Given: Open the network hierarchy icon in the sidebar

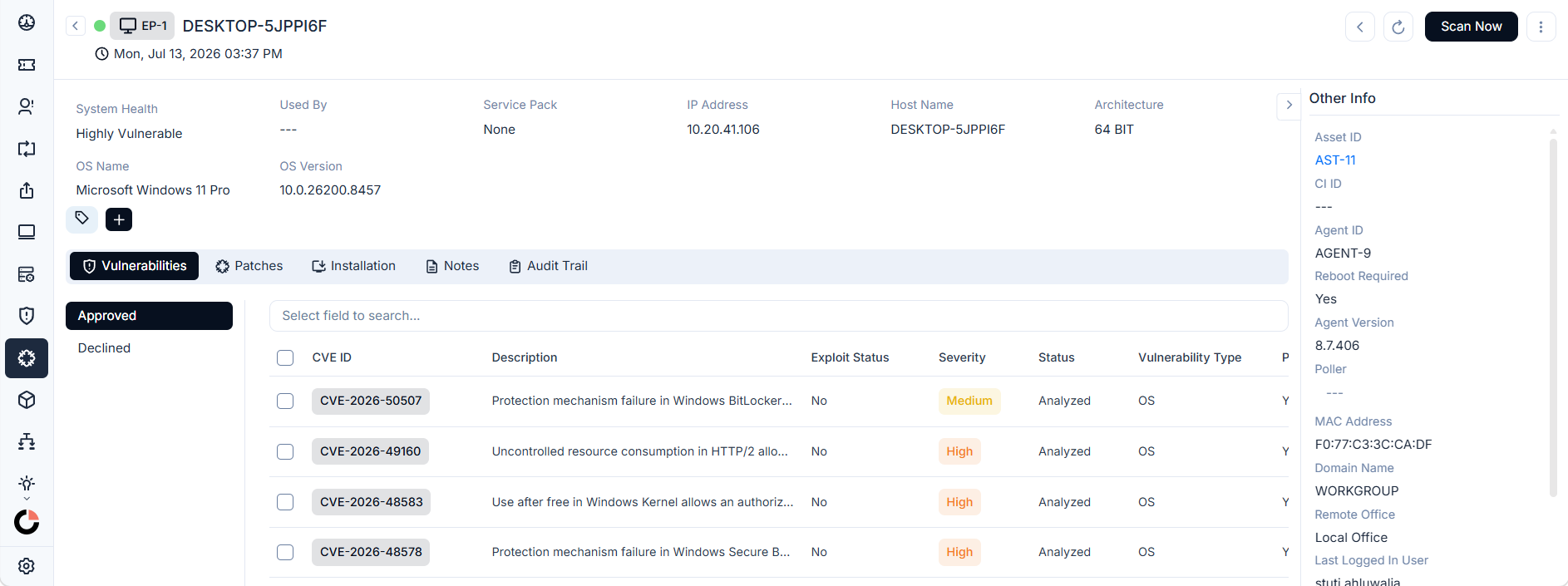Looking at the screenshot, I should tap(27, 441).
